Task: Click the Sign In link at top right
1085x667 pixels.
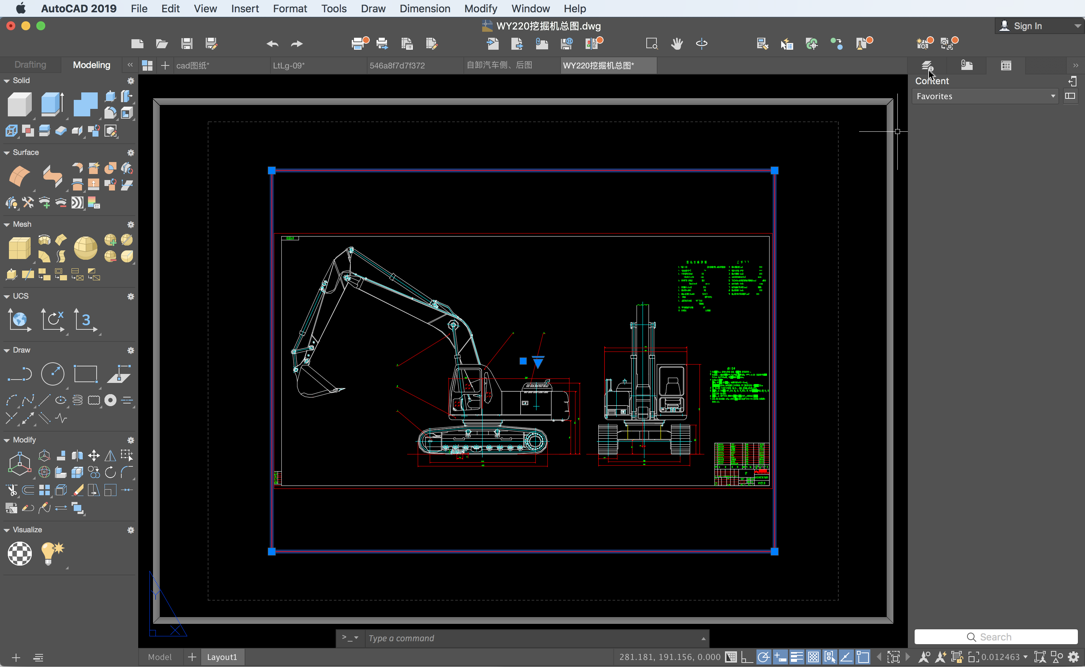Action: (1026, 25)
